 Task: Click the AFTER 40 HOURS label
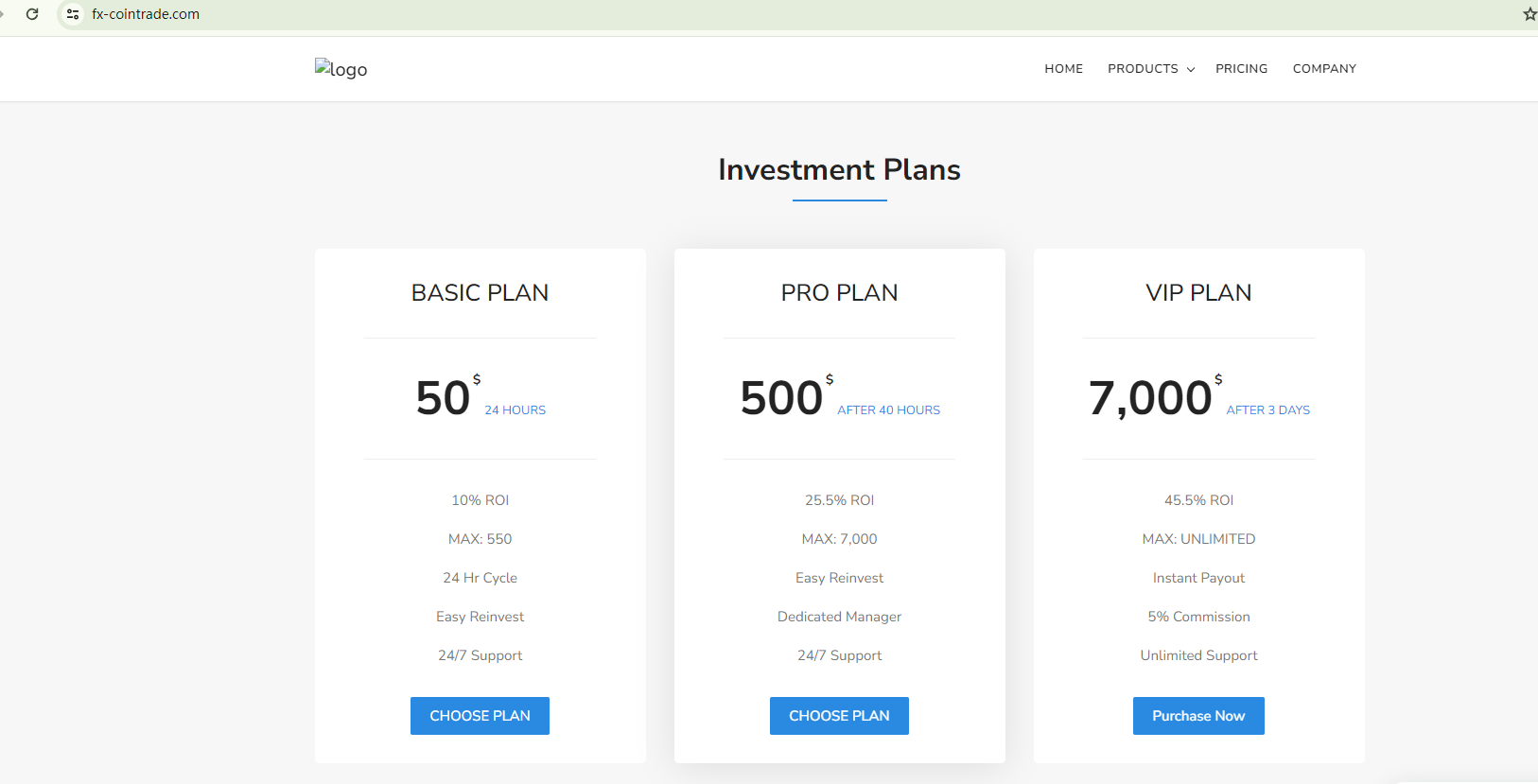point(888,410)
